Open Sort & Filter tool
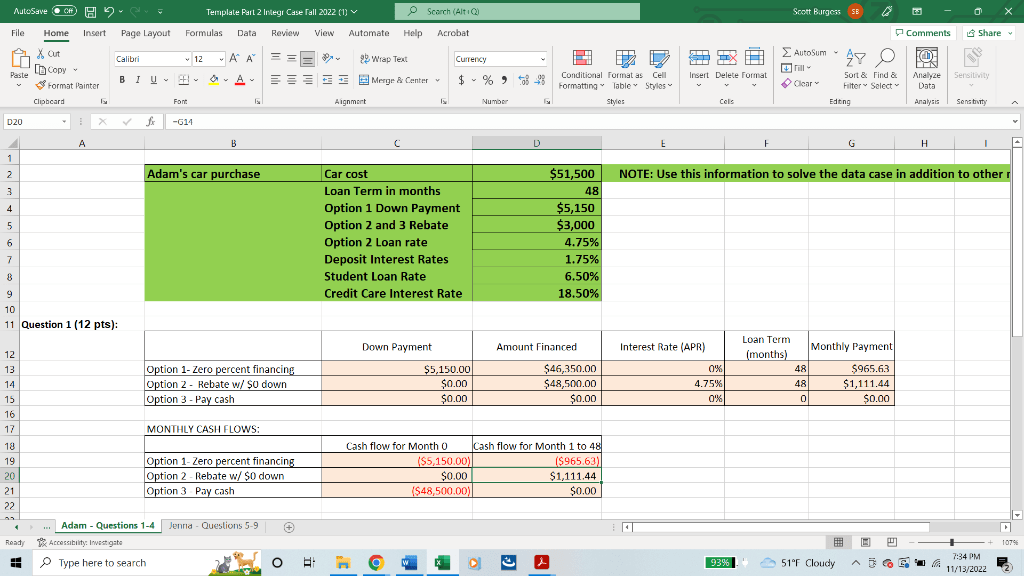The width and height of the screenshot is (1024, 576). 855,69
